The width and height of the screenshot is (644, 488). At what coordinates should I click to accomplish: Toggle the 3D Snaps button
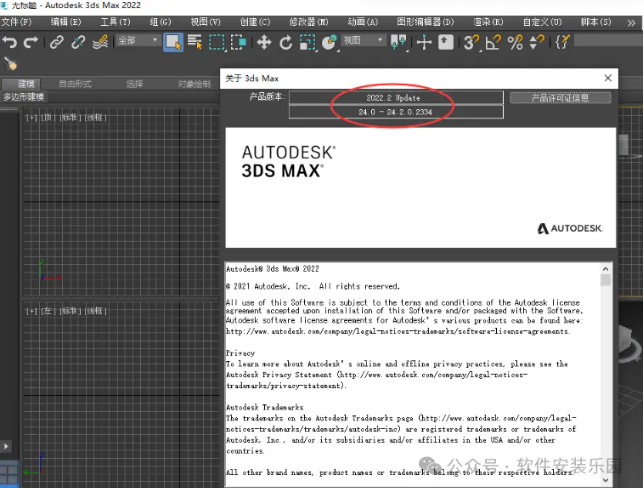tap(471, 42)
